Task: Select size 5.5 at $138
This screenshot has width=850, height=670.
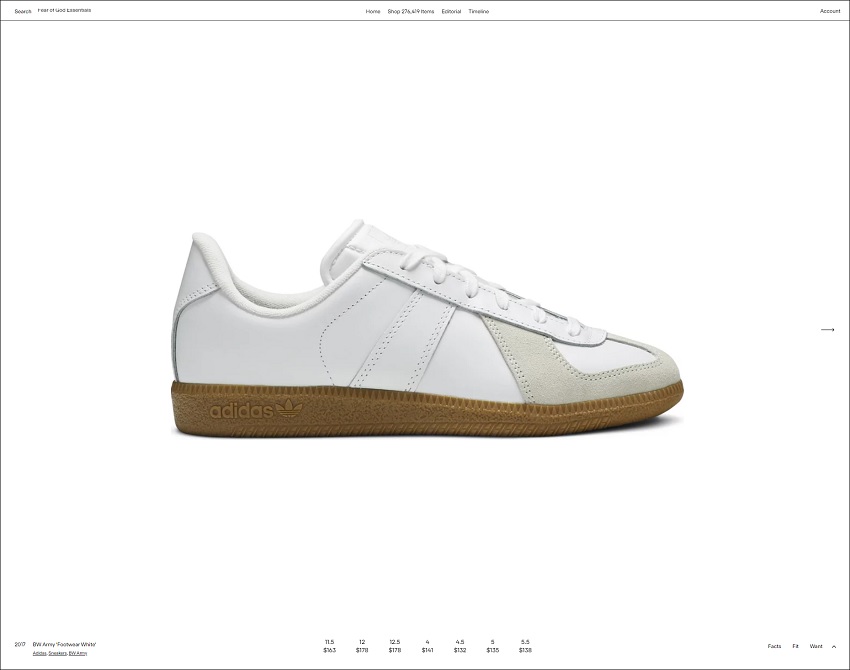Action: pos(525,646)
